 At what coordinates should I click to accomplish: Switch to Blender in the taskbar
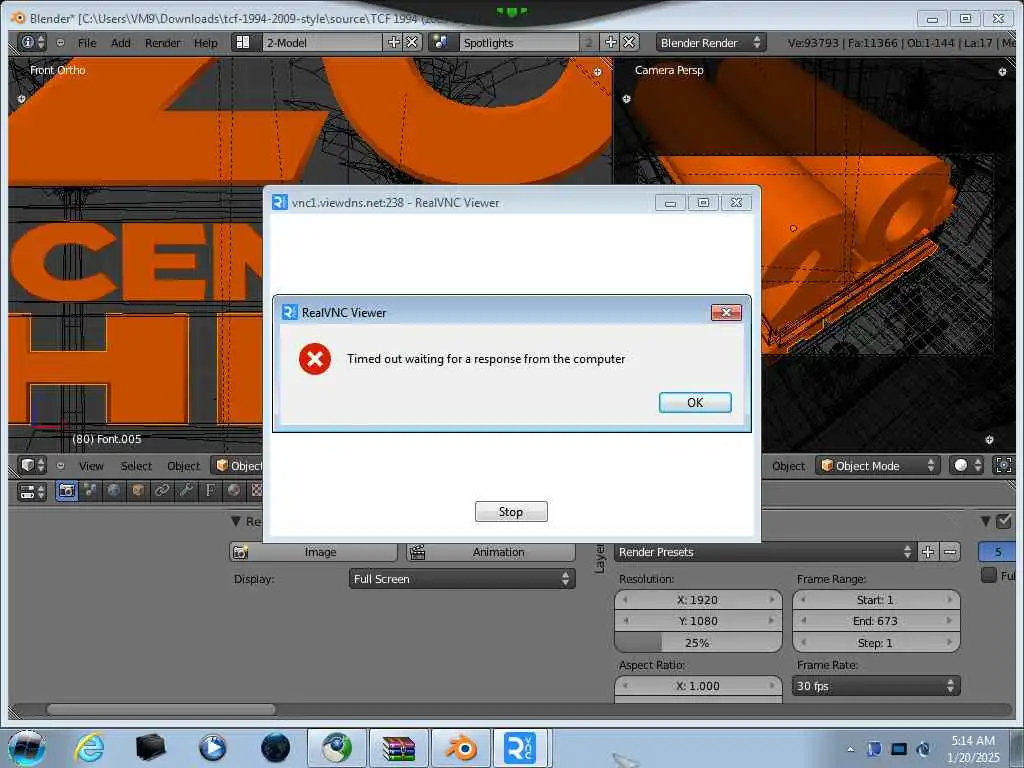coord(460,748)
